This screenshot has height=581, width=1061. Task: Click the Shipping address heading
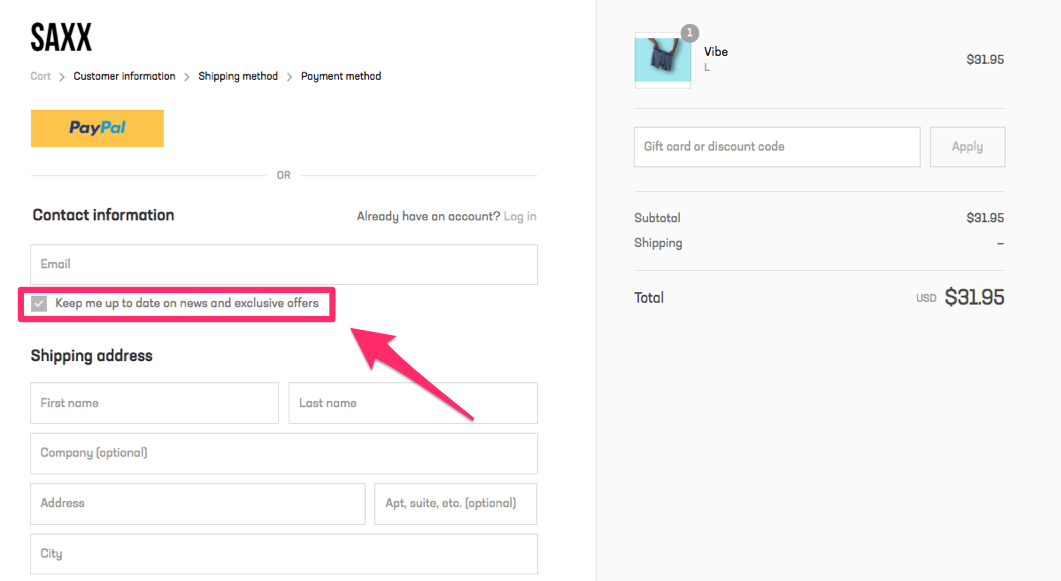click(x=91, y=356)
